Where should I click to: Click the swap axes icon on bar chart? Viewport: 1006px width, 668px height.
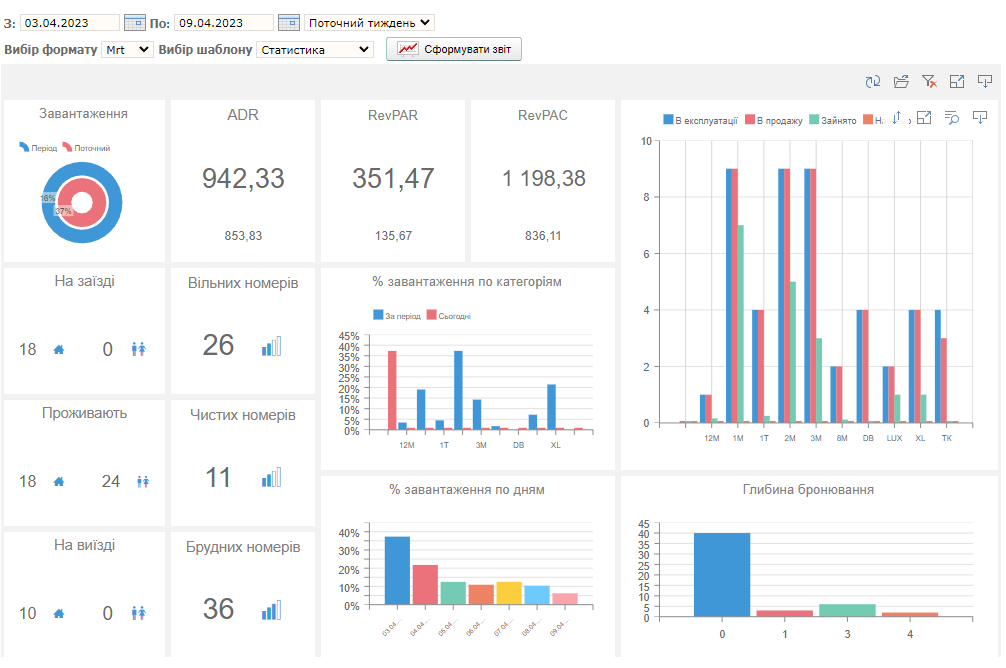pyautogui.click(x=896, y=118)
